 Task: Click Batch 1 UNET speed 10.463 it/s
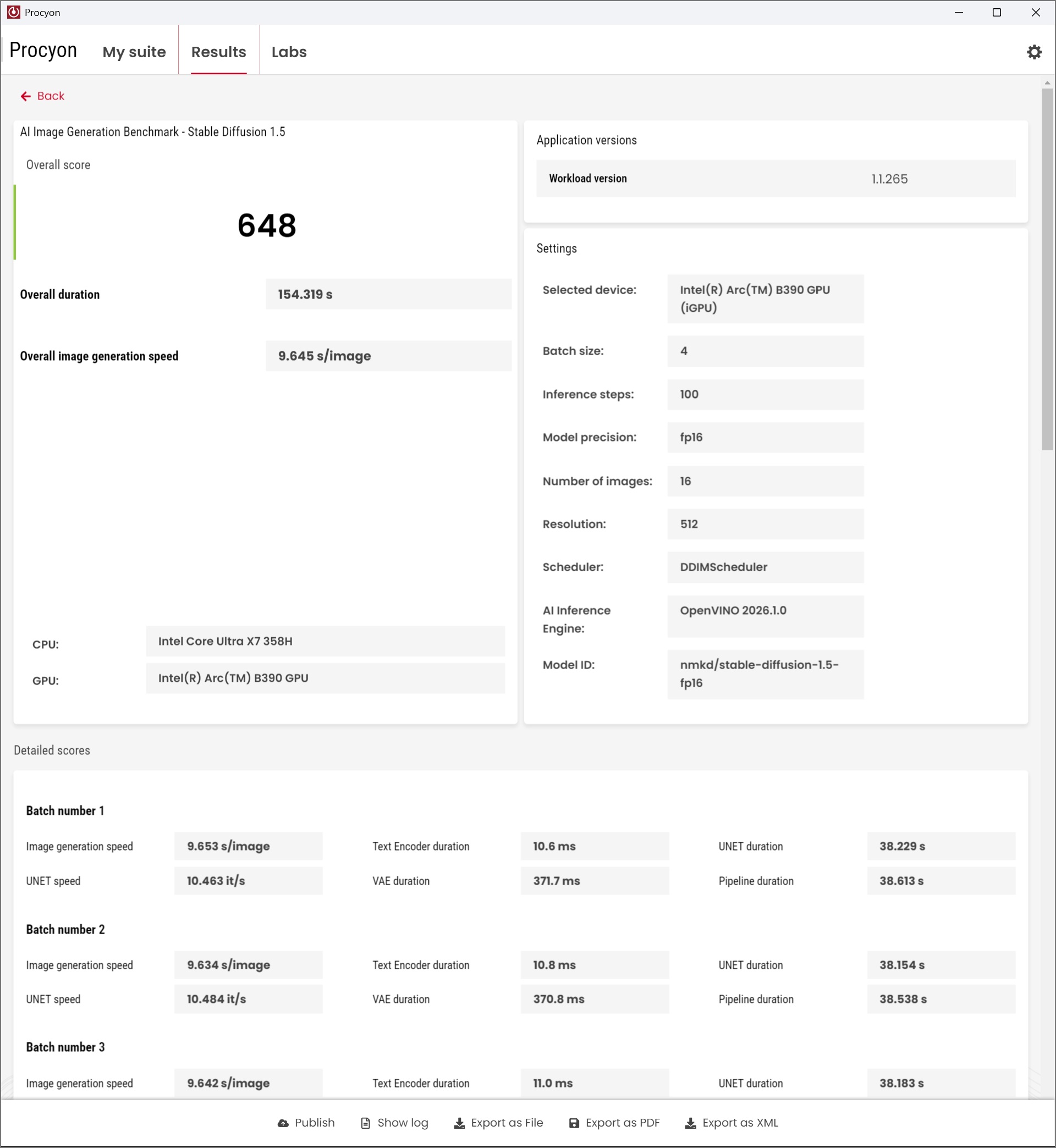pyautogui.click(x=249, y=881)
